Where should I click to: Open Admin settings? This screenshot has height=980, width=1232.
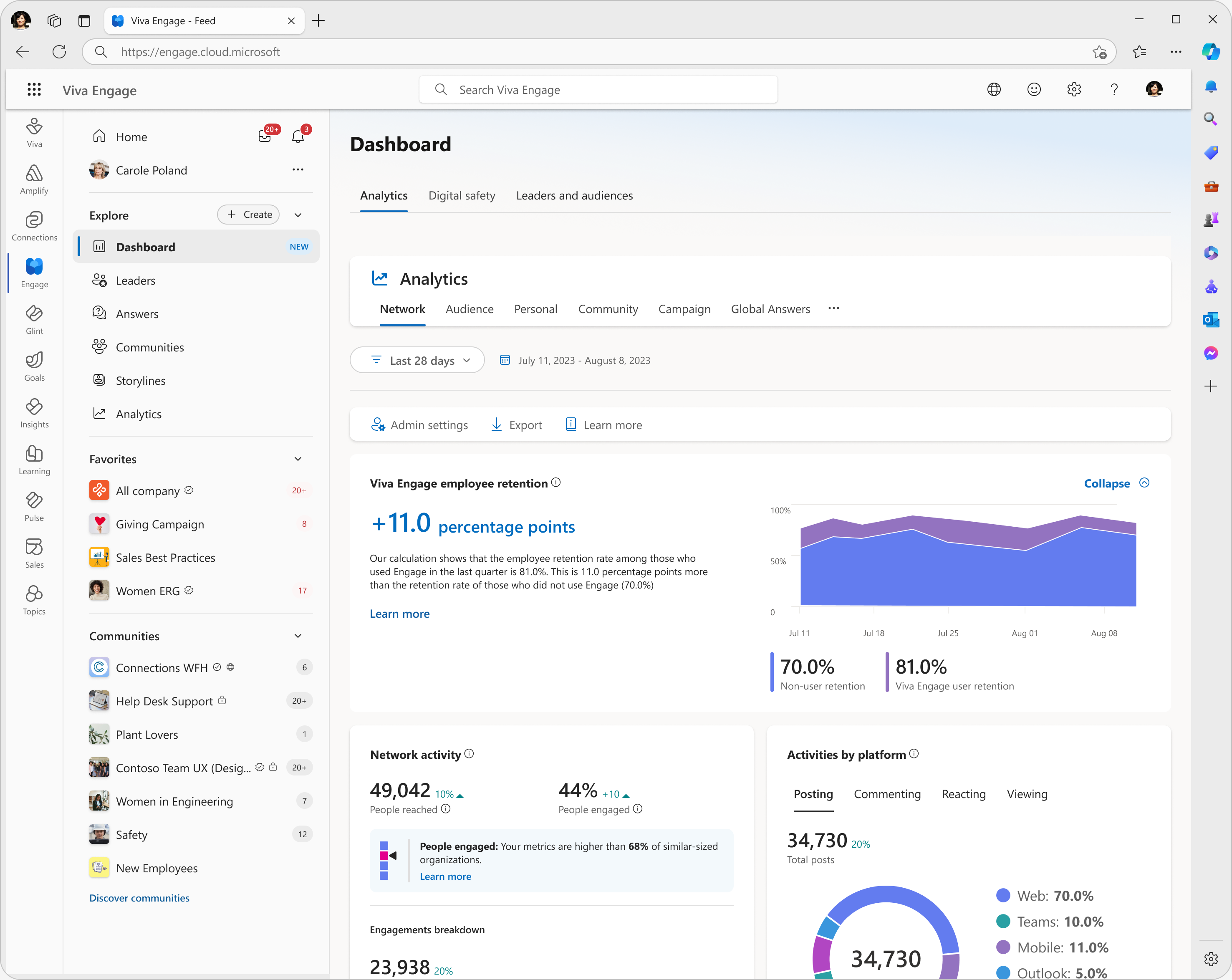point(419,425)
